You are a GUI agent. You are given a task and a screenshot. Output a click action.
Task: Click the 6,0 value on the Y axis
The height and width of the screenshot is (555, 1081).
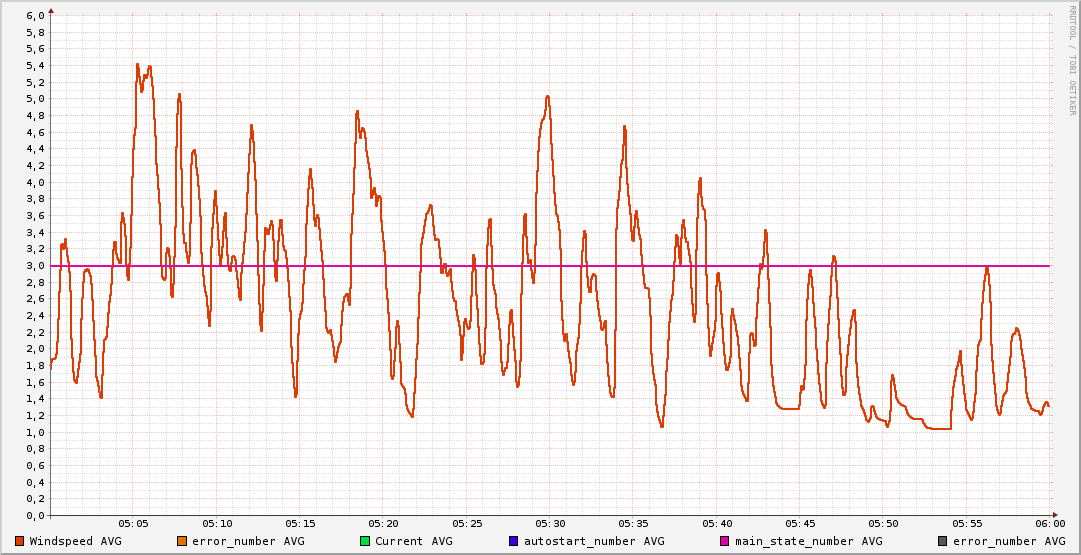coord(36,16)
